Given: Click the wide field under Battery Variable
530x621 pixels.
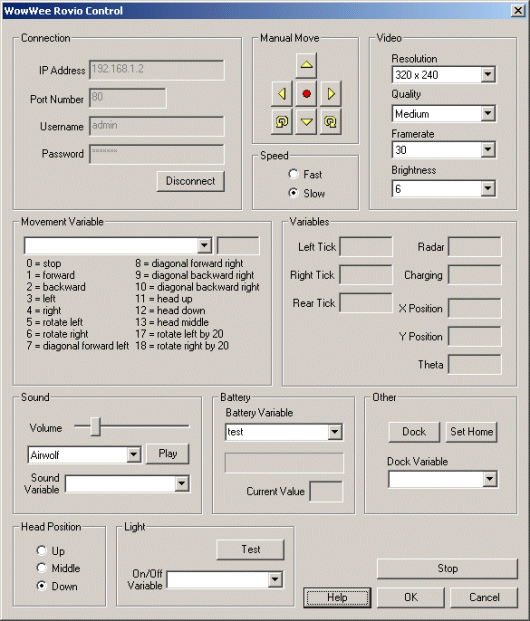Looking at the screenshot, I should click(x=284, y=463).
